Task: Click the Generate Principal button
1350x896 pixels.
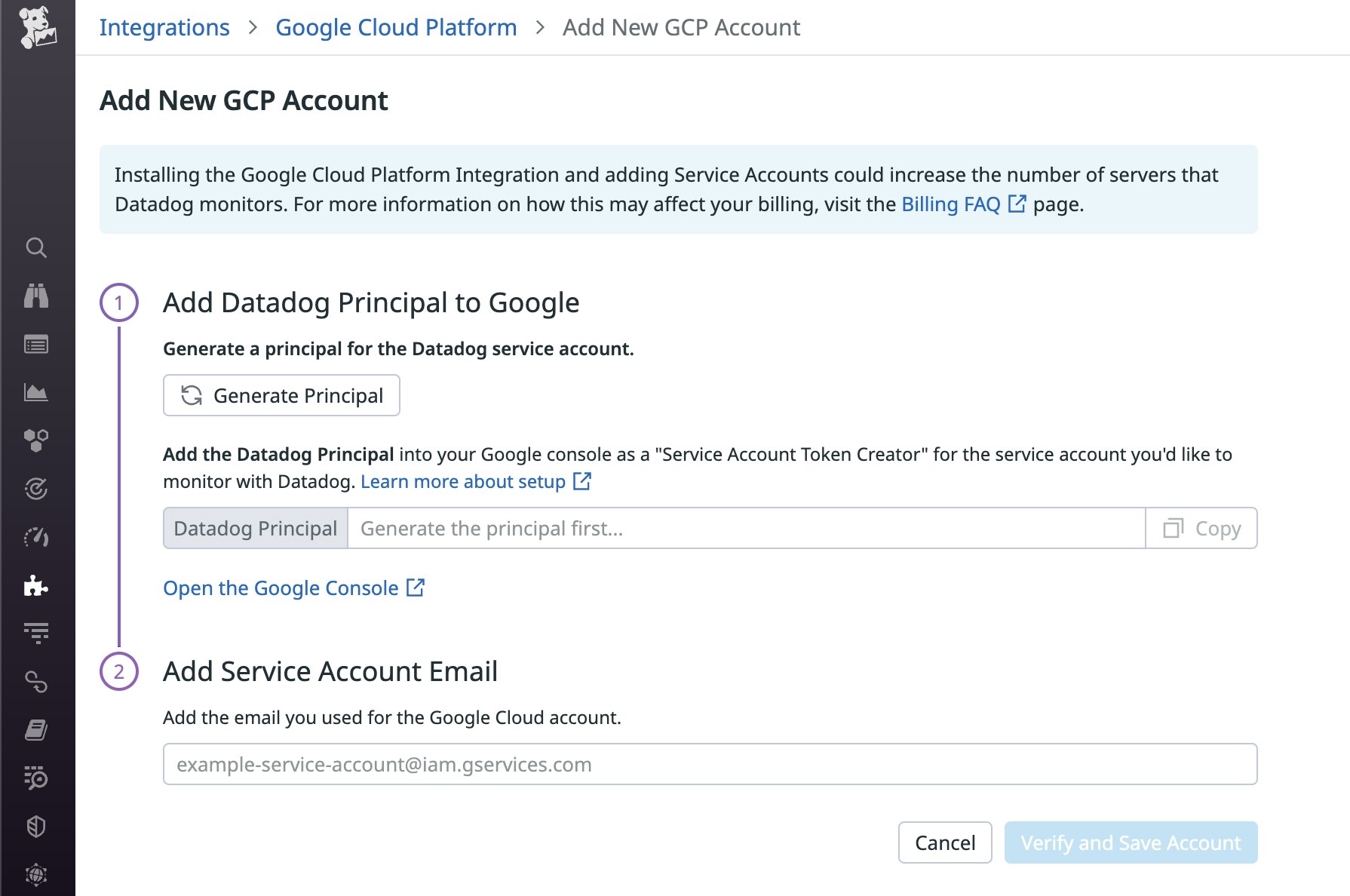Action: (281, 395)
